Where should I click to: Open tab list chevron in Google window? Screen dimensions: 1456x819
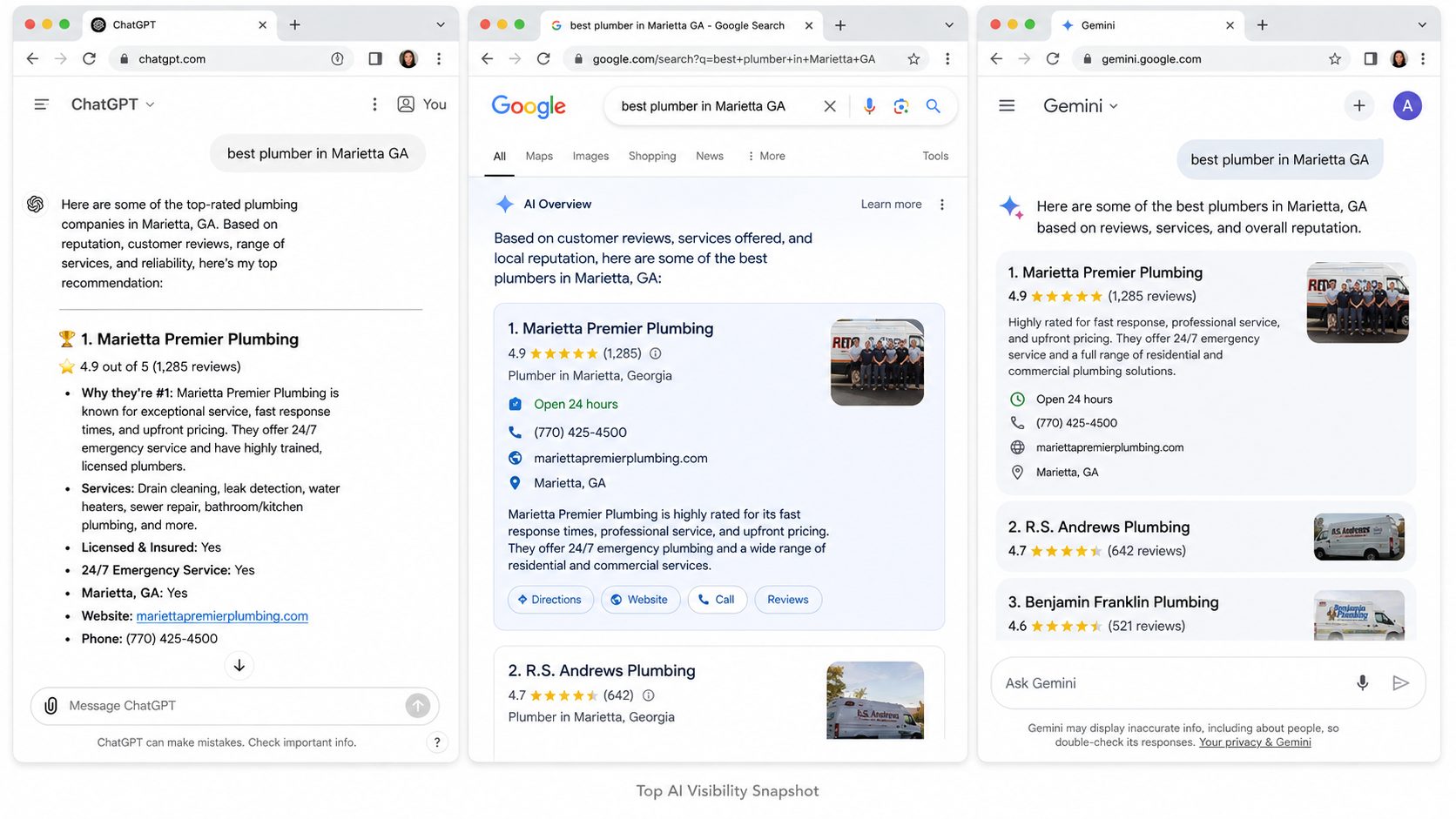click(949, 25)
